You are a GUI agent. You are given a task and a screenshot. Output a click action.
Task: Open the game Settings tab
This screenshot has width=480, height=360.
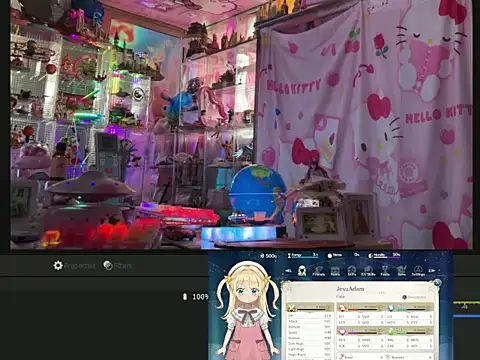418,271
